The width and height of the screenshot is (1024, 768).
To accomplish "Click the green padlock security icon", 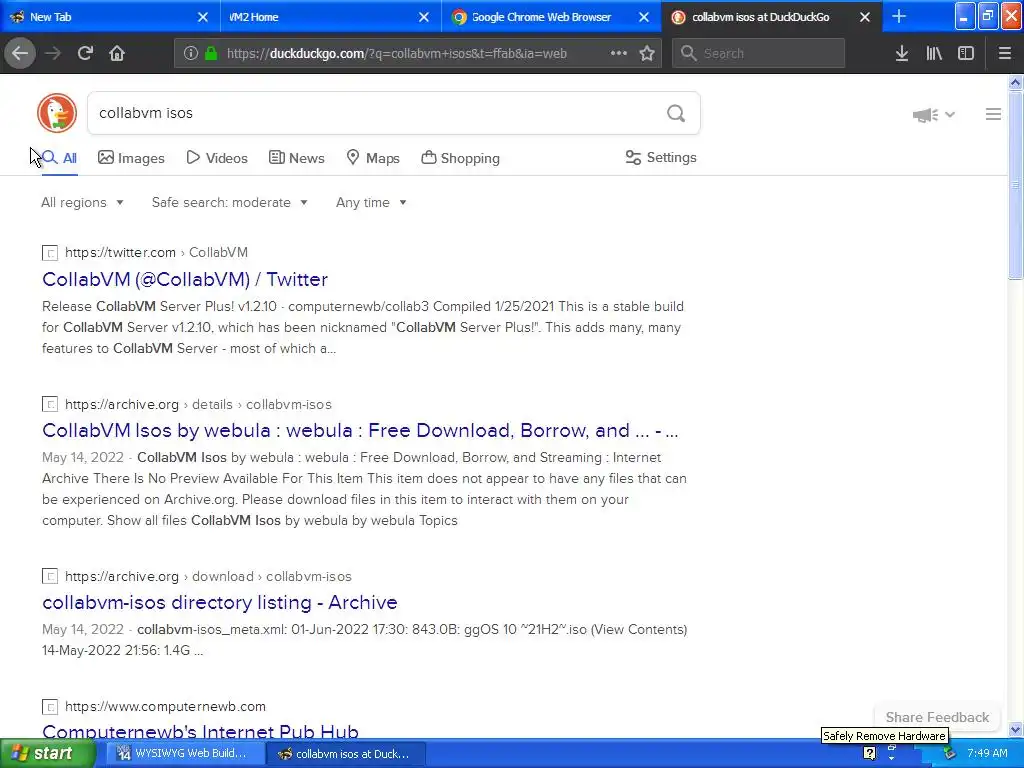I will click(x=211, y=54).
